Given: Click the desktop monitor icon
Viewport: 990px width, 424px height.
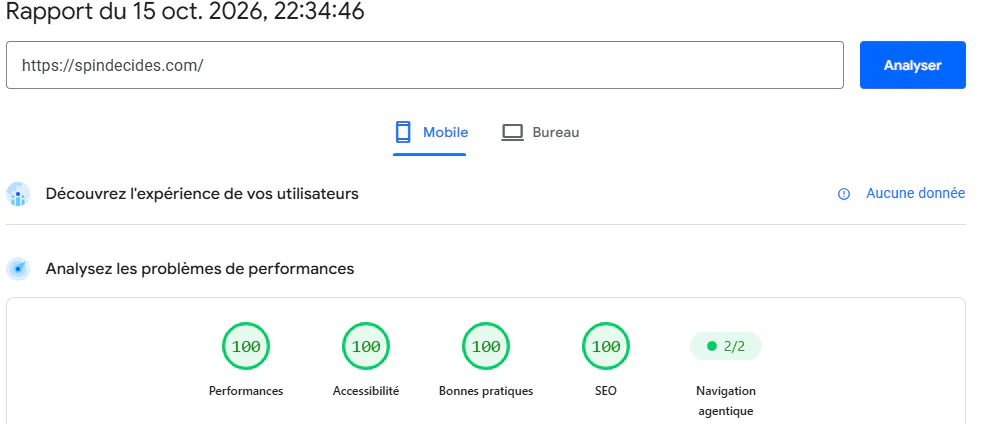Looking at the screenshot, I should 513,132.
